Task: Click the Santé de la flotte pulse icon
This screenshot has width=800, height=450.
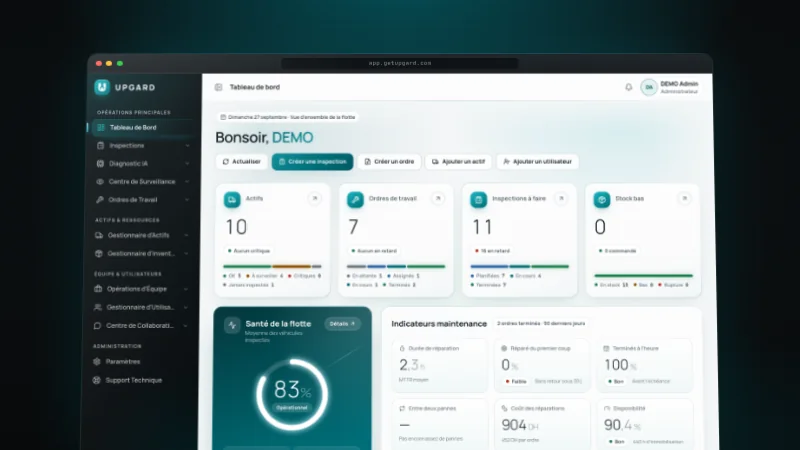Action: [x=232, y=325]
